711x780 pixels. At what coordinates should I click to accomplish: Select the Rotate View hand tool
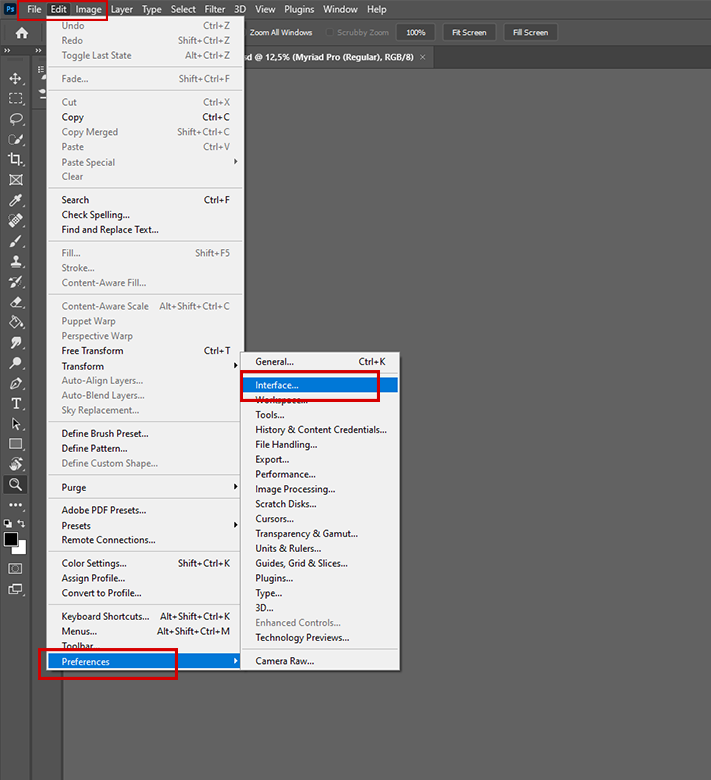(x=15, y=464)
